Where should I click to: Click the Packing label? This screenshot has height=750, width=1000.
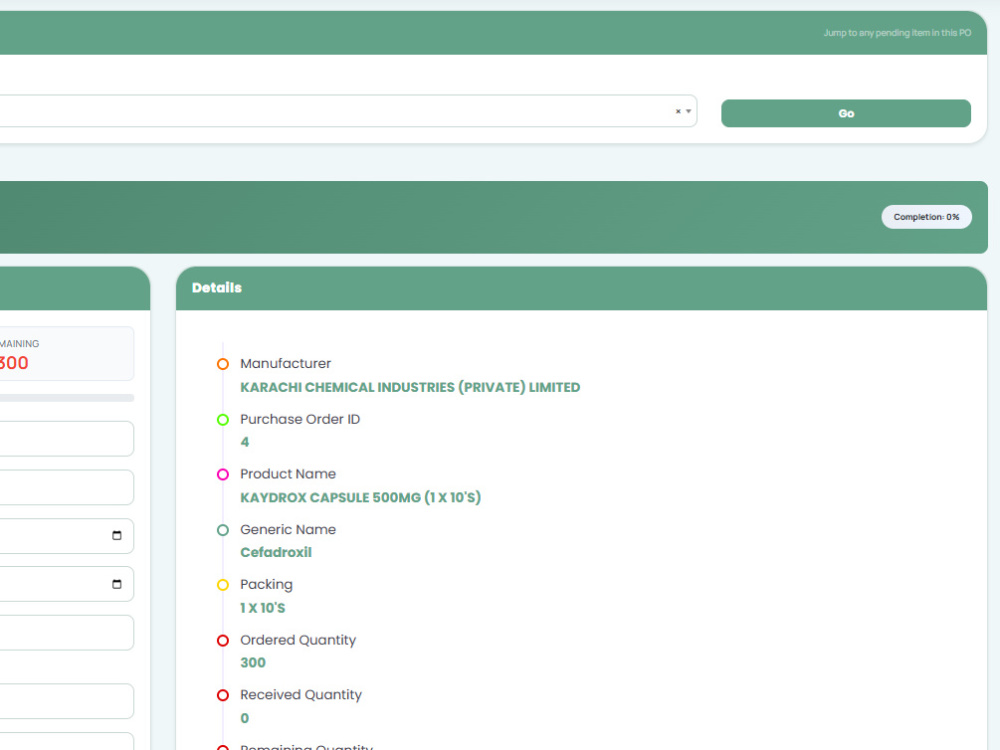pyautogui.click(x=266, y=585)
